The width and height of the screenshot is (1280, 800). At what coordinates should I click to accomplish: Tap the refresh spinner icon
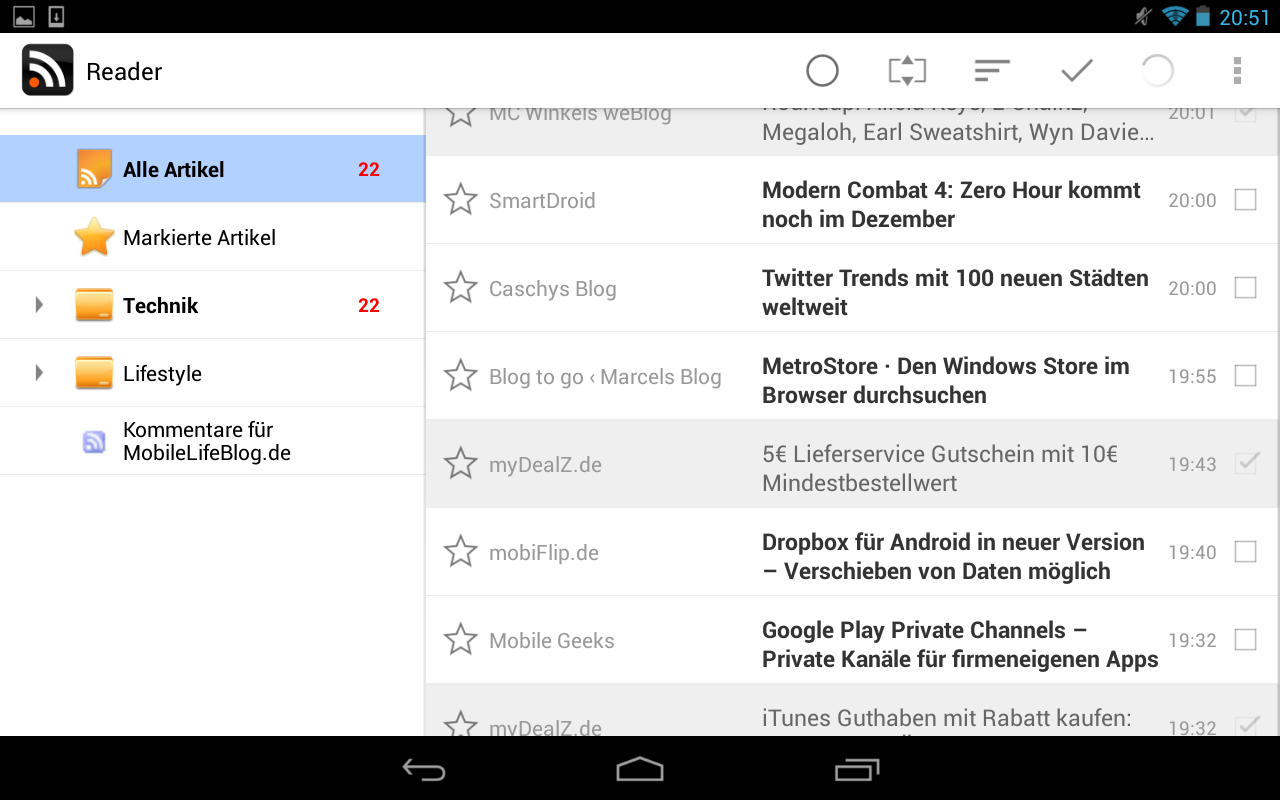pyautogui.click(x=1157, y=71)
